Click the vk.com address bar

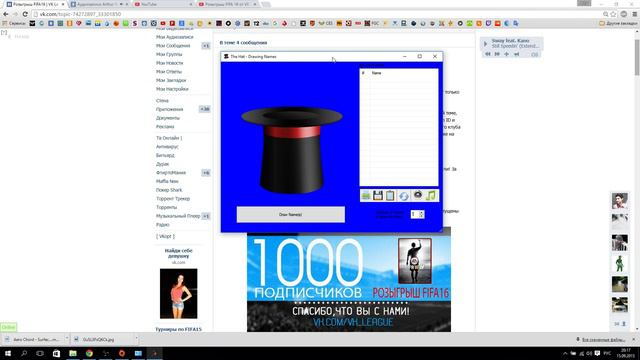pyautogui.click(x=318, y=14)
